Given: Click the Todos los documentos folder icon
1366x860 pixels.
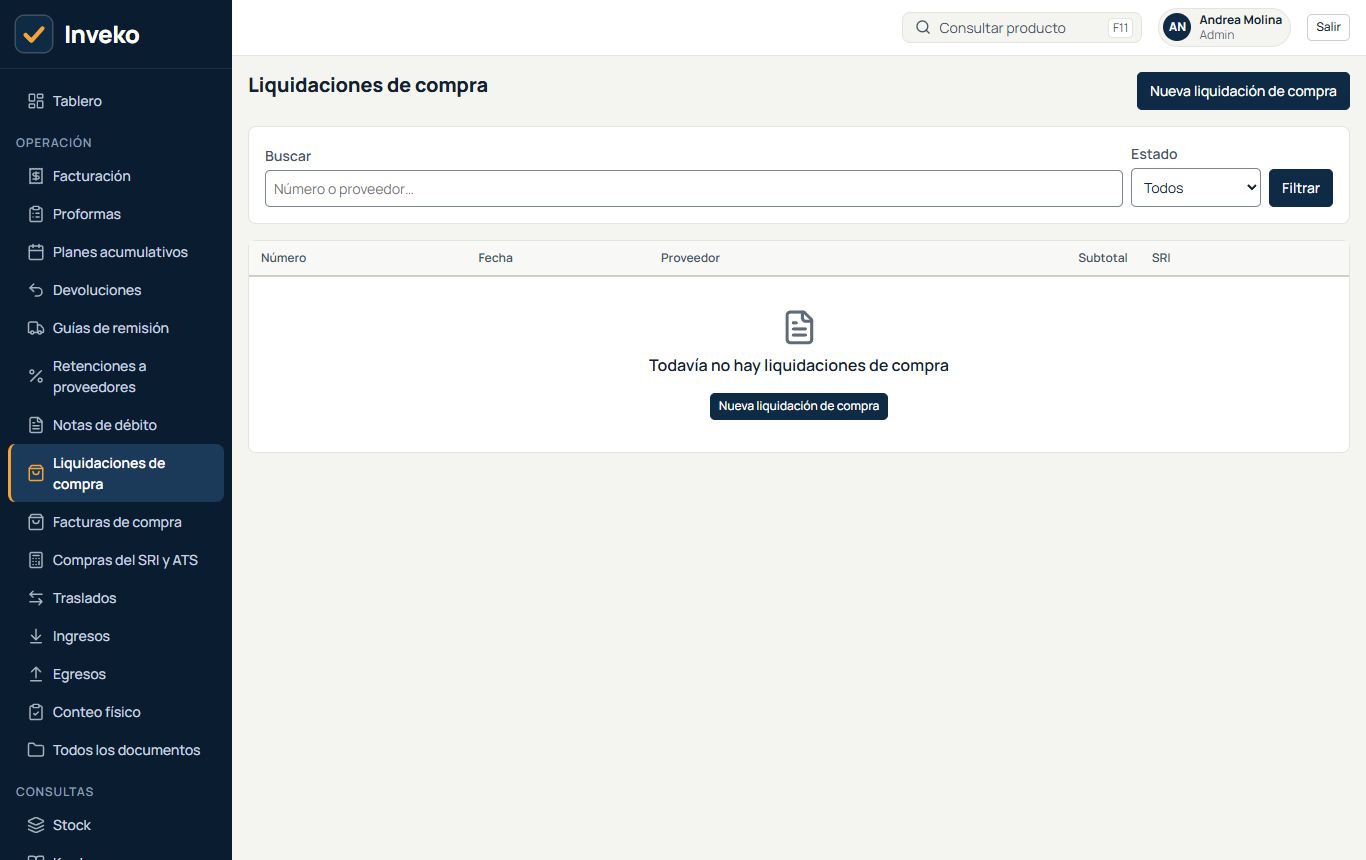Looking at the screenshot, I should click(36, 750).
